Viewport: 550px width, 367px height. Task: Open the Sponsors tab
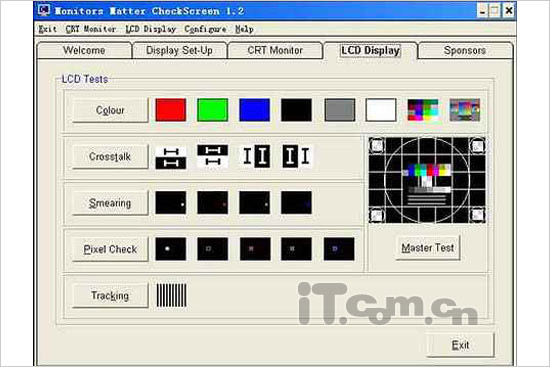point(465,51)
